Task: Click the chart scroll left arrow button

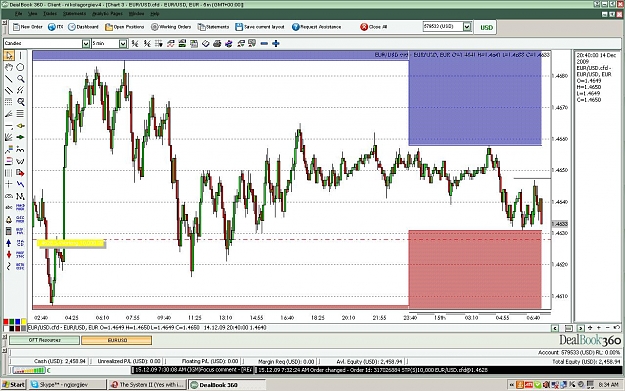Action: coord(555,328)
